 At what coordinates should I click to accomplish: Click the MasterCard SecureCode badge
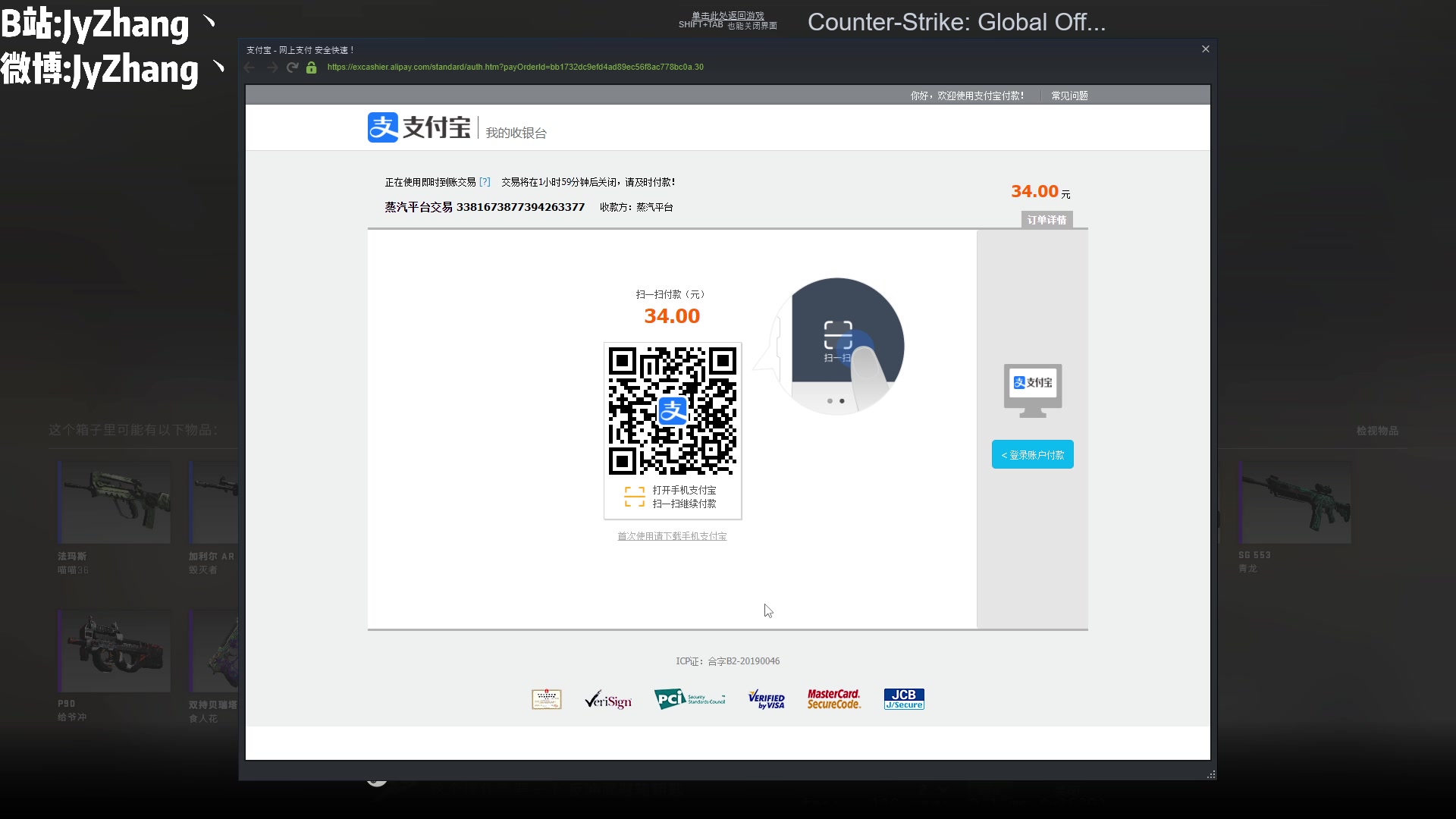833,699
